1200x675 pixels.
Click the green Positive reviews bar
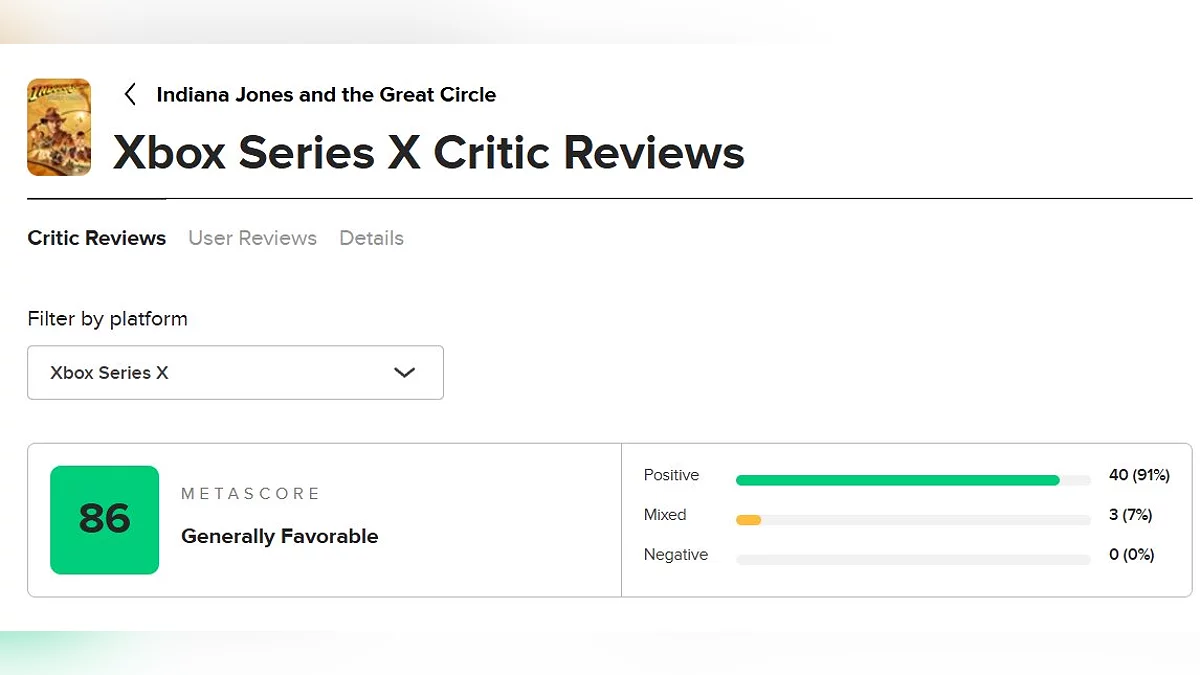pyautogui.click(x=897, y=480)
